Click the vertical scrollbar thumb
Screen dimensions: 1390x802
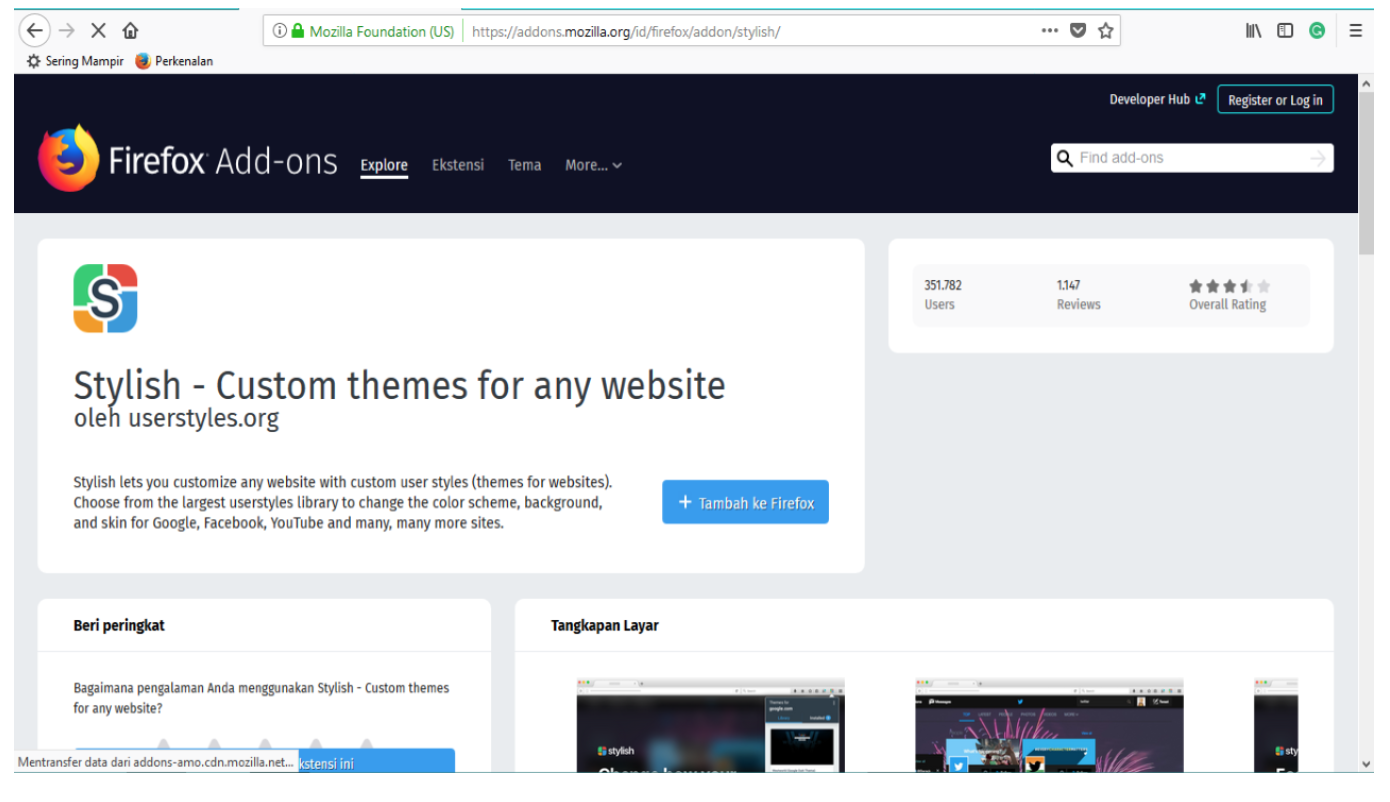1367,175
